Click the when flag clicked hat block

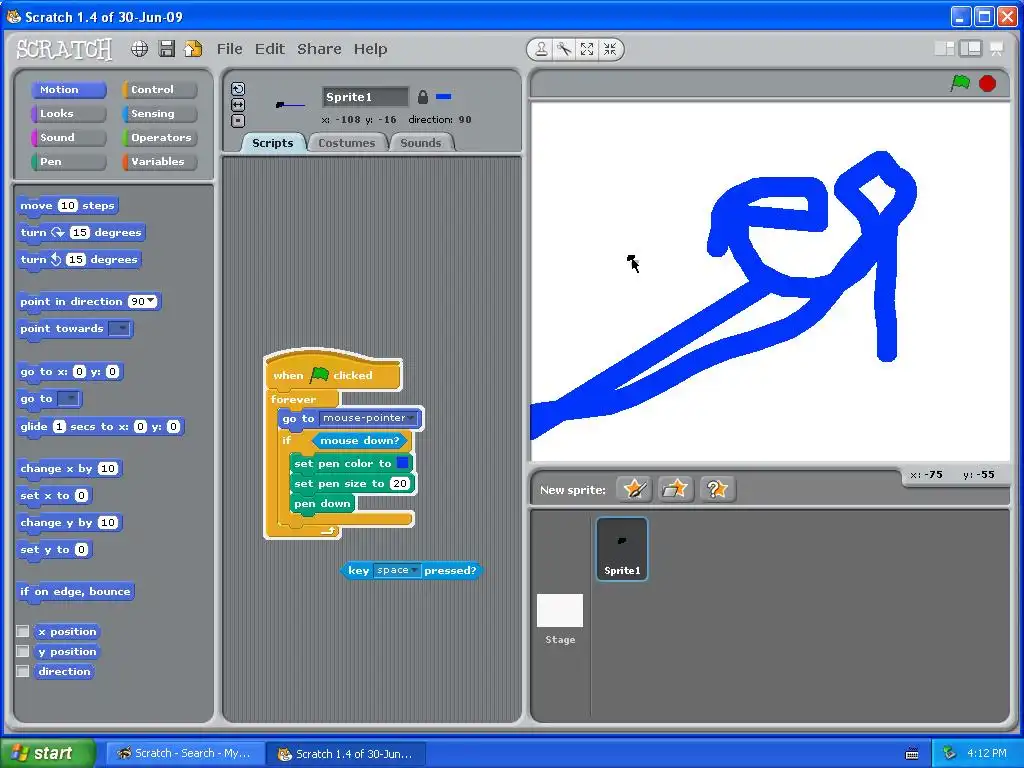pyautogui.click(x=333, y=373)
